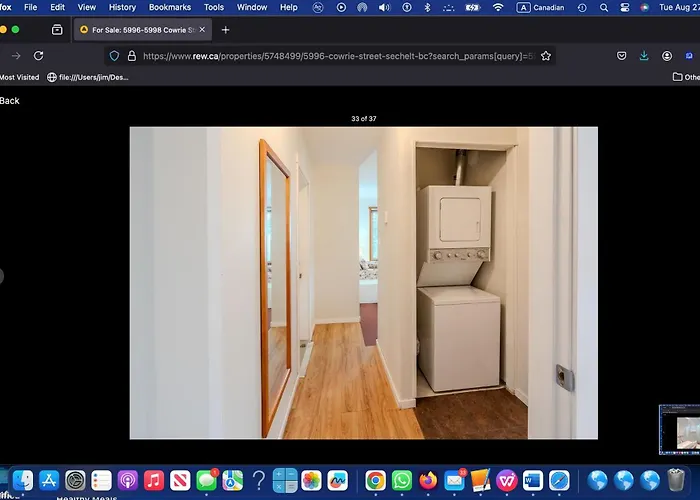
Task: Open Siri from the menu bar
Action: coord(644,8)
